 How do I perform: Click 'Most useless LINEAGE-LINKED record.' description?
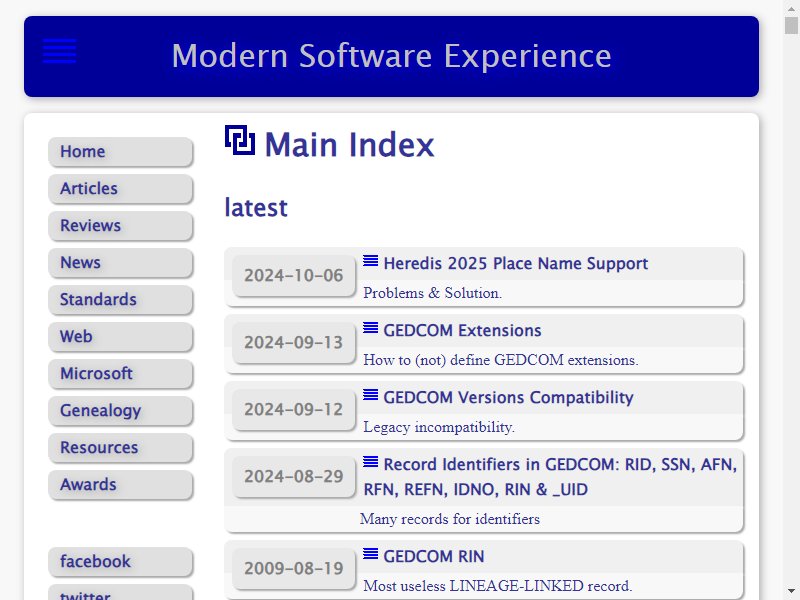(497, 586)
